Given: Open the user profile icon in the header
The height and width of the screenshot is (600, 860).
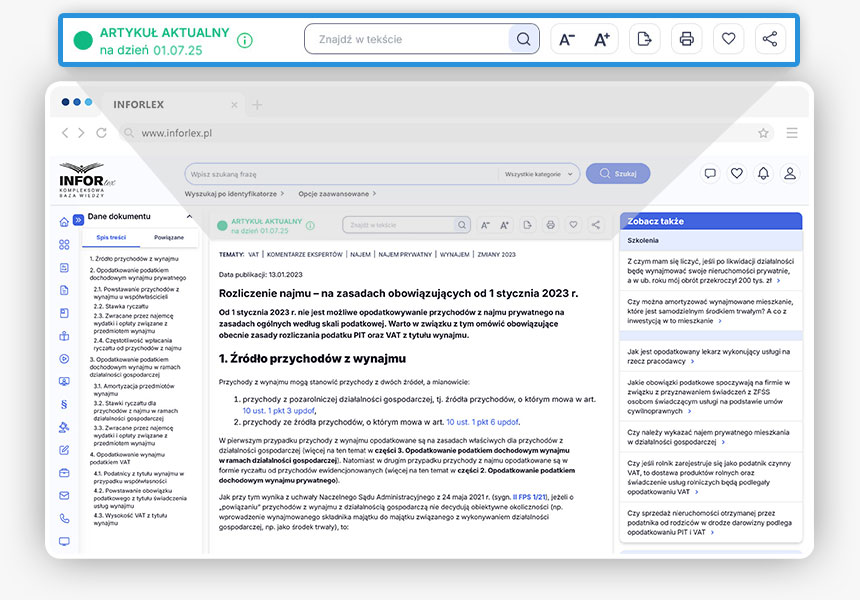Looking at the screenshot, I should click(x=790, y=173).
